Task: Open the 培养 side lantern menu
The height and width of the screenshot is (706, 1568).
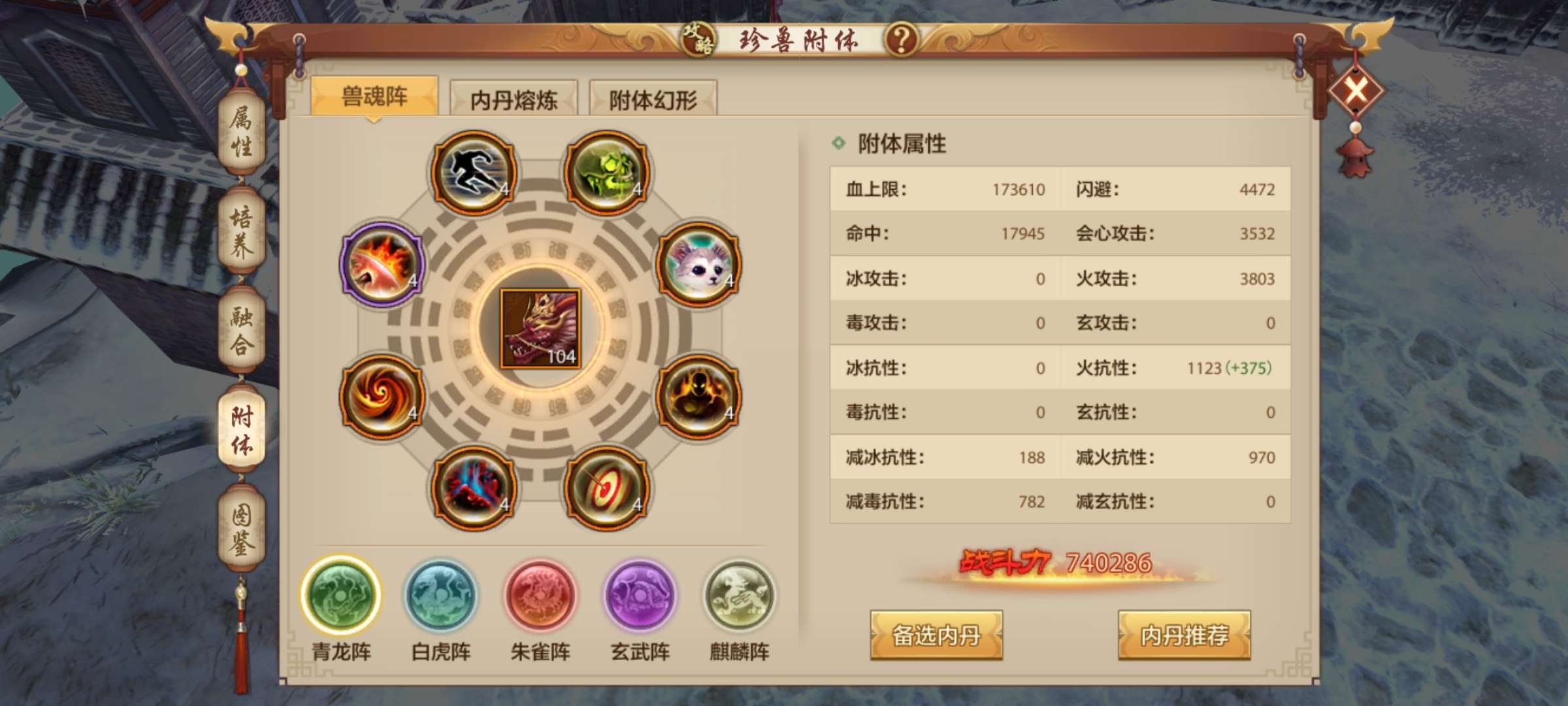Action: 242,231
